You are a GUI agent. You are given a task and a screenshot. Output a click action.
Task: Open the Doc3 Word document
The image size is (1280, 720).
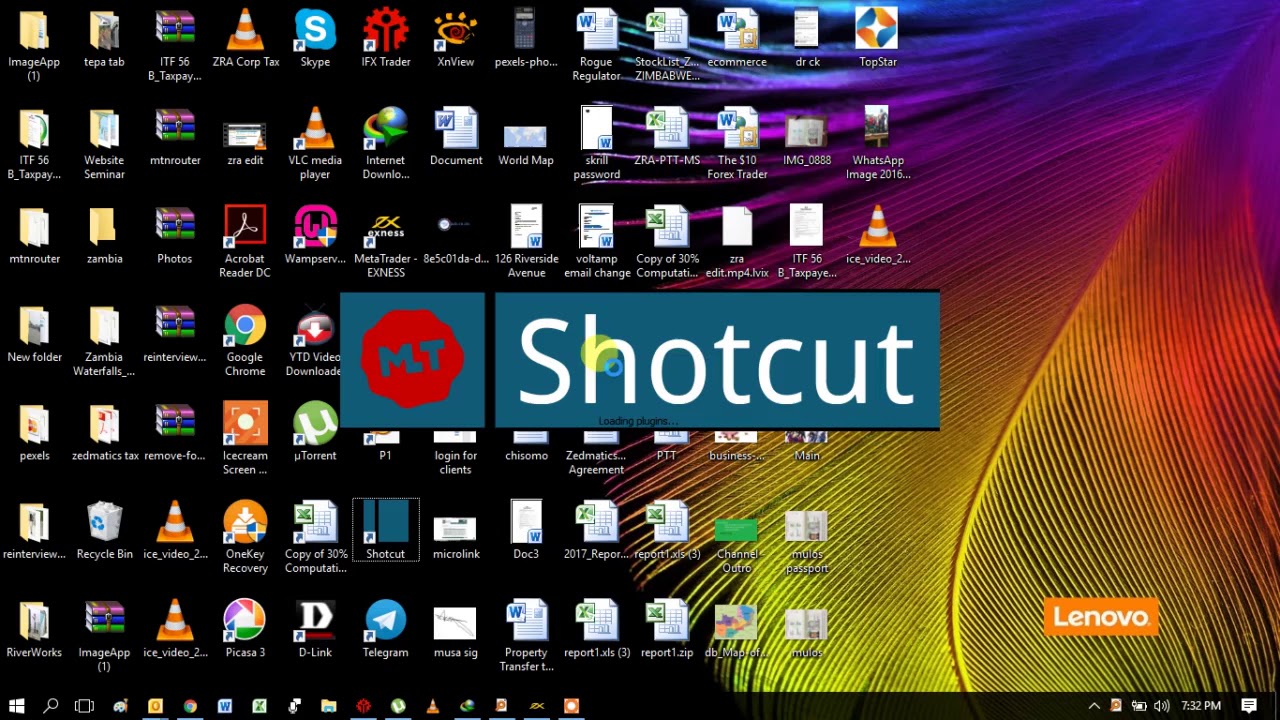[526, 530]
